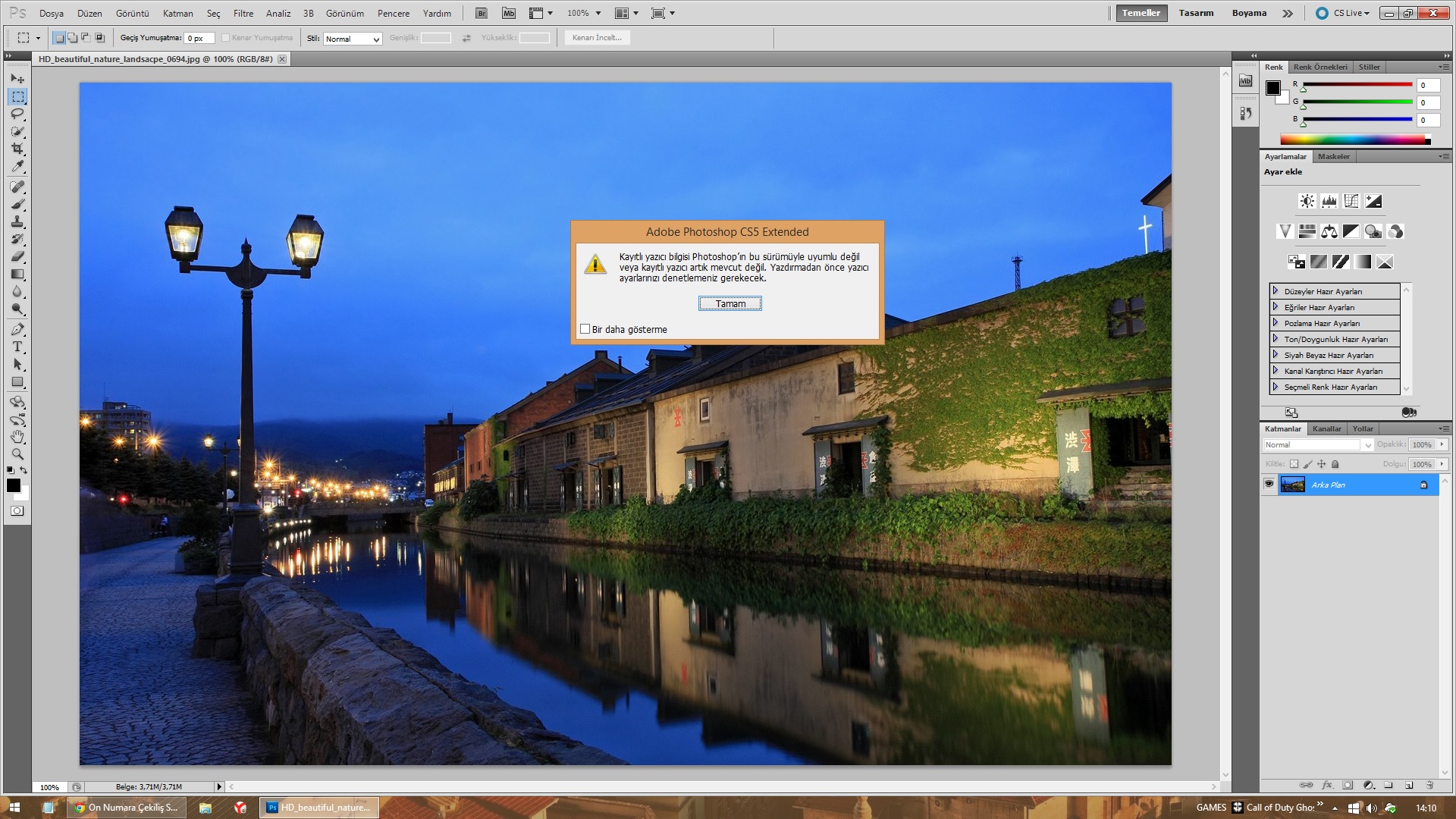This screenshot has width=1456, height=819.
Task: Expand Düzeyler Hazır Ayarları presets
Action: (x=1276, y=291)
